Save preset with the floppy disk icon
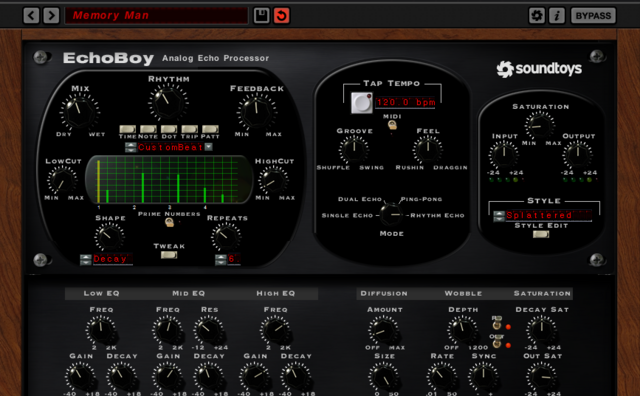640x396 pixels. 261,16
